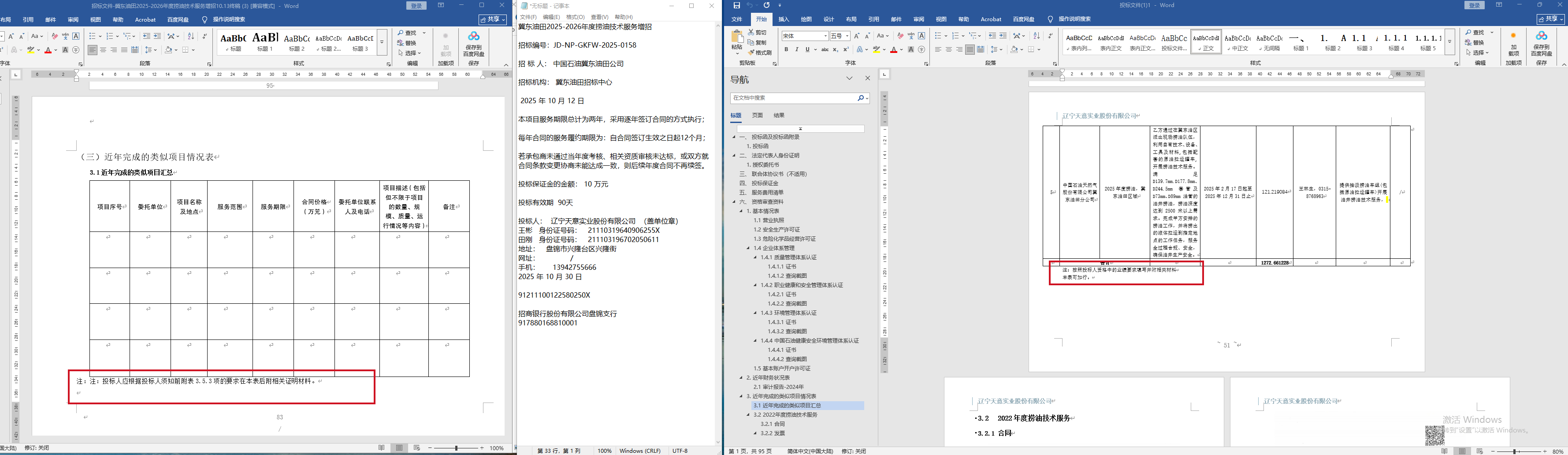Toggle Bold in right Word ribbon
Viewport: 1568px width, 455px height.
[x=786, y=49]
